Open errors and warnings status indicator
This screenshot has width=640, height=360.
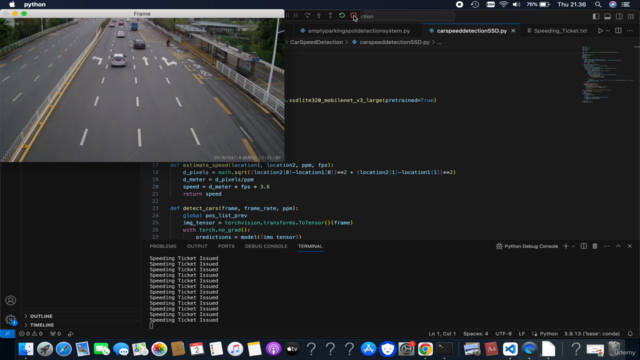[31, 333]
